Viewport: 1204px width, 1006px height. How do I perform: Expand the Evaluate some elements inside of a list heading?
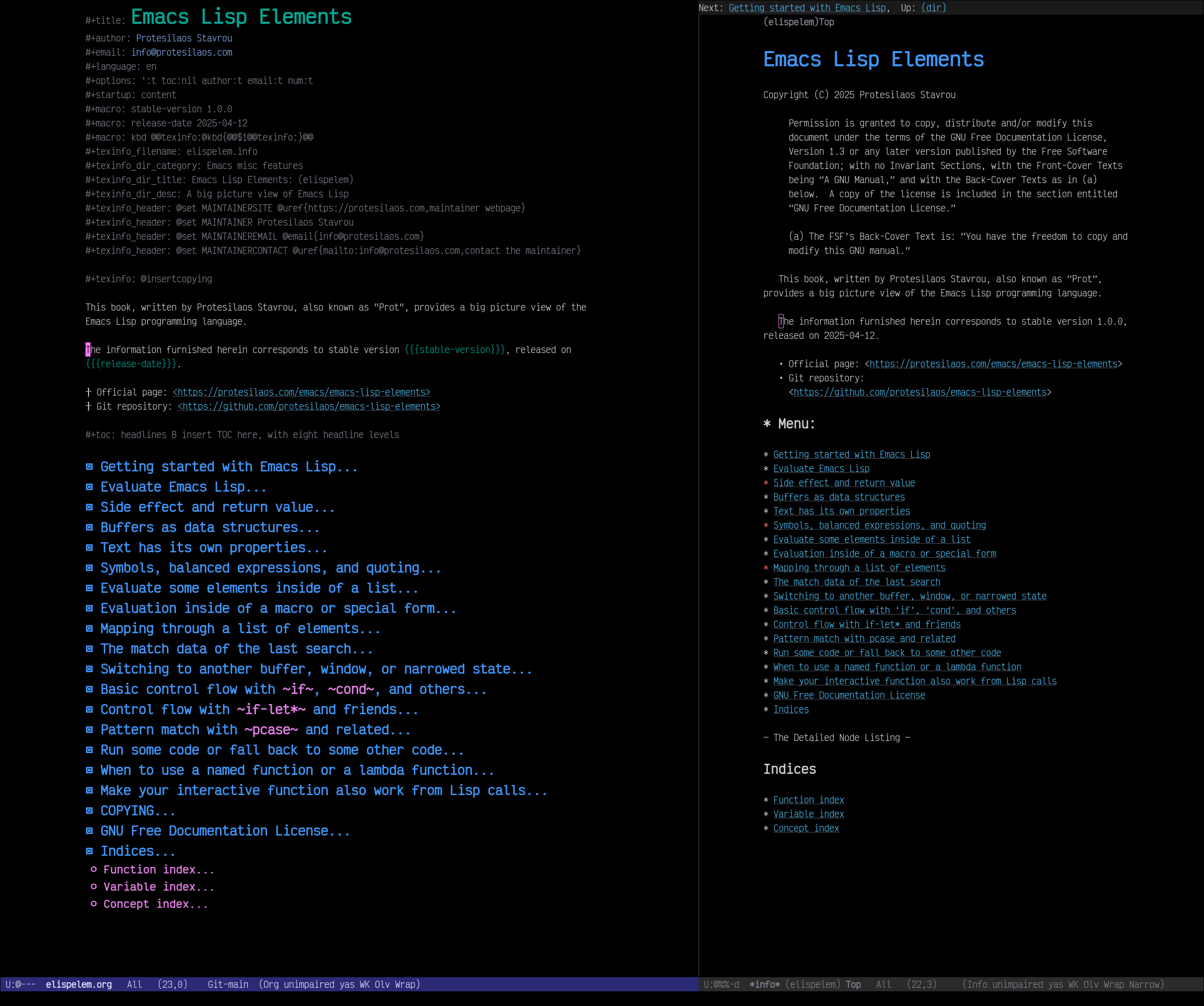259,588
